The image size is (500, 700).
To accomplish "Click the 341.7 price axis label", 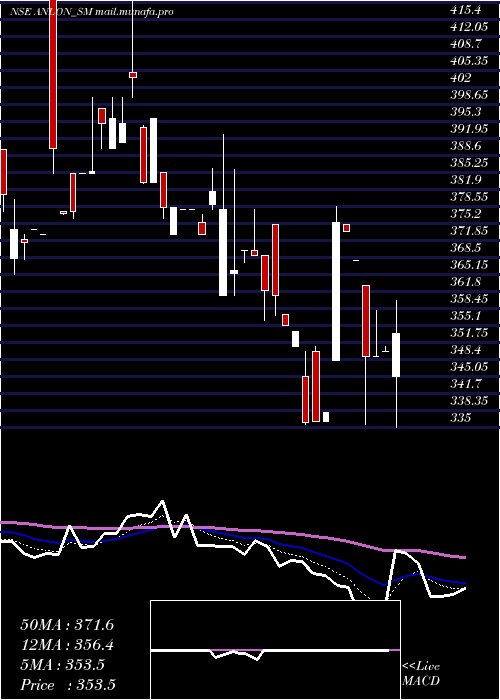I will pos(465,383).
